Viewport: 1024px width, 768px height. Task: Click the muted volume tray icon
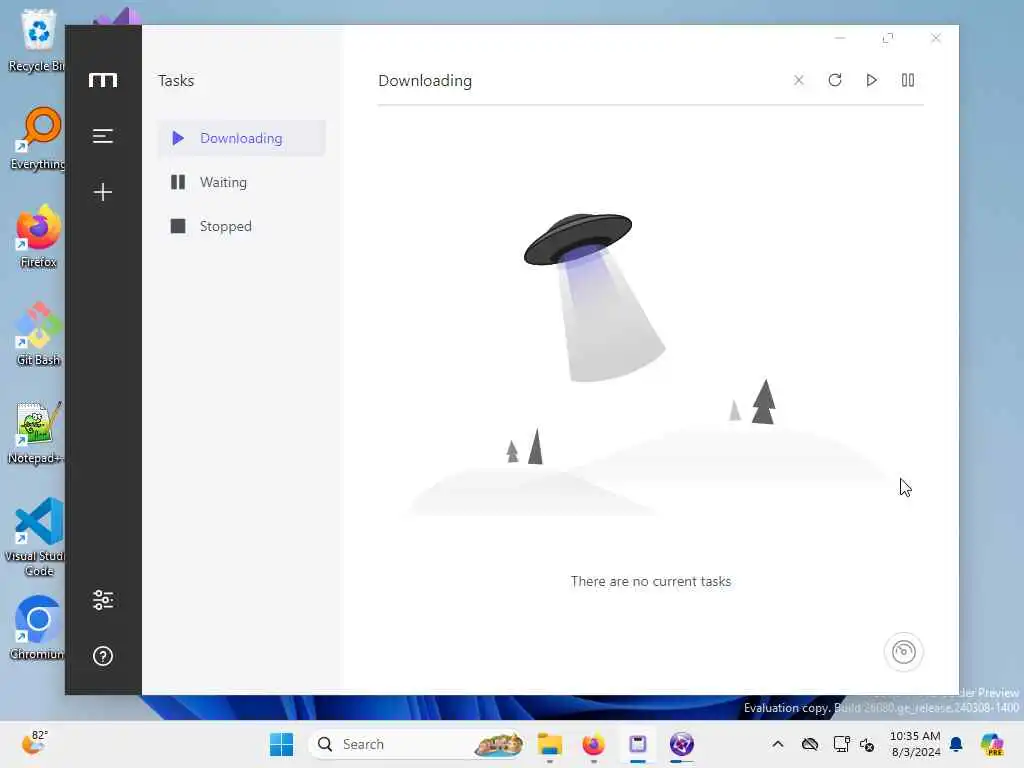867,744
